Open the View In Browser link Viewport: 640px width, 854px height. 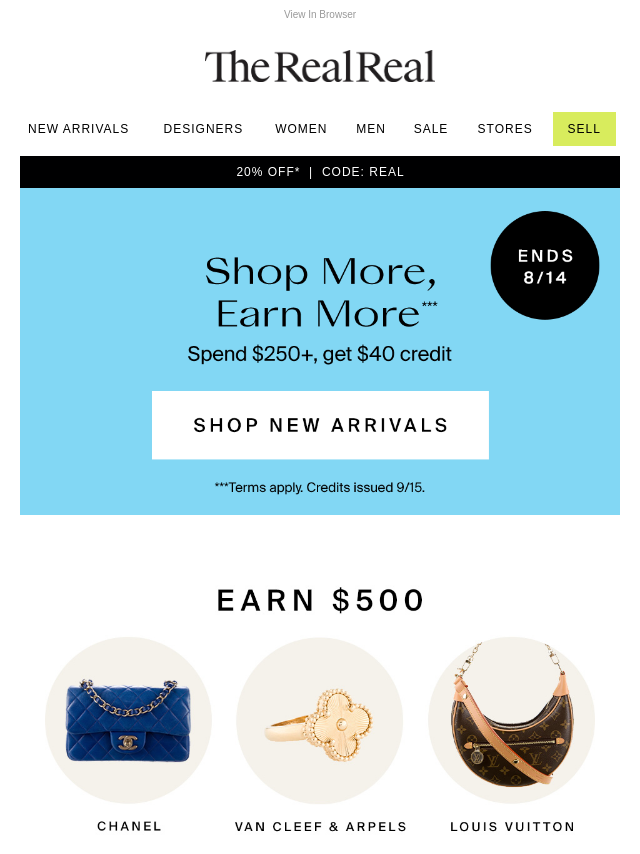(320, 14)
